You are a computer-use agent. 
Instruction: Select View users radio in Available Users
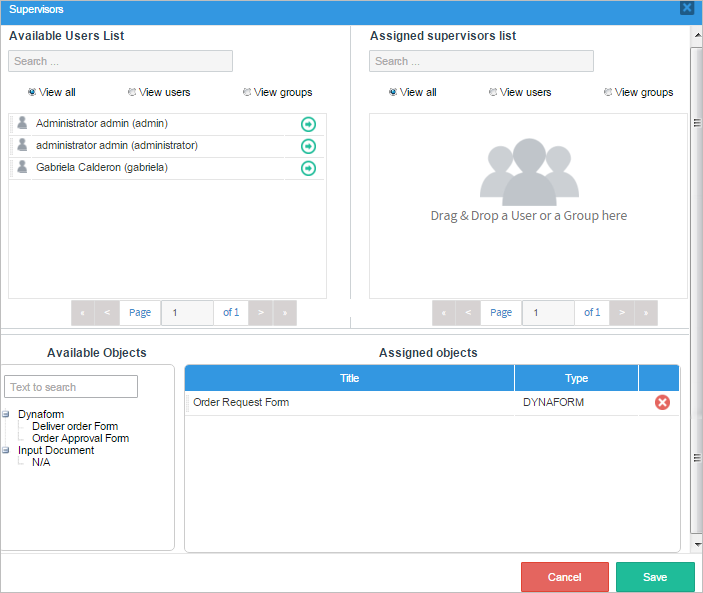[133, 92]
